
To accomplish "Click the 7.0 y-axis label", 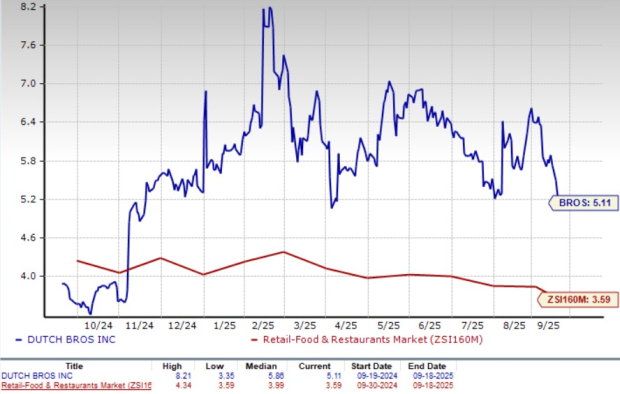I will 28,83.
